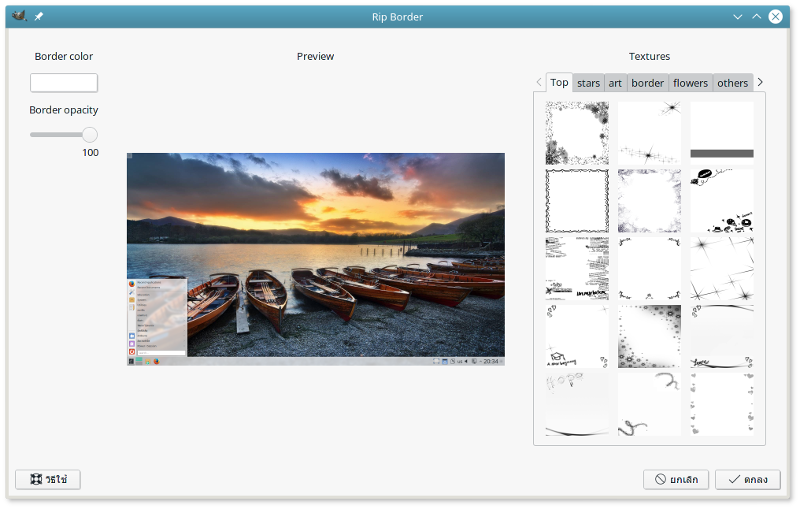Switch to the stars tab
Screen dimensions: 800x509
point(588,83)
